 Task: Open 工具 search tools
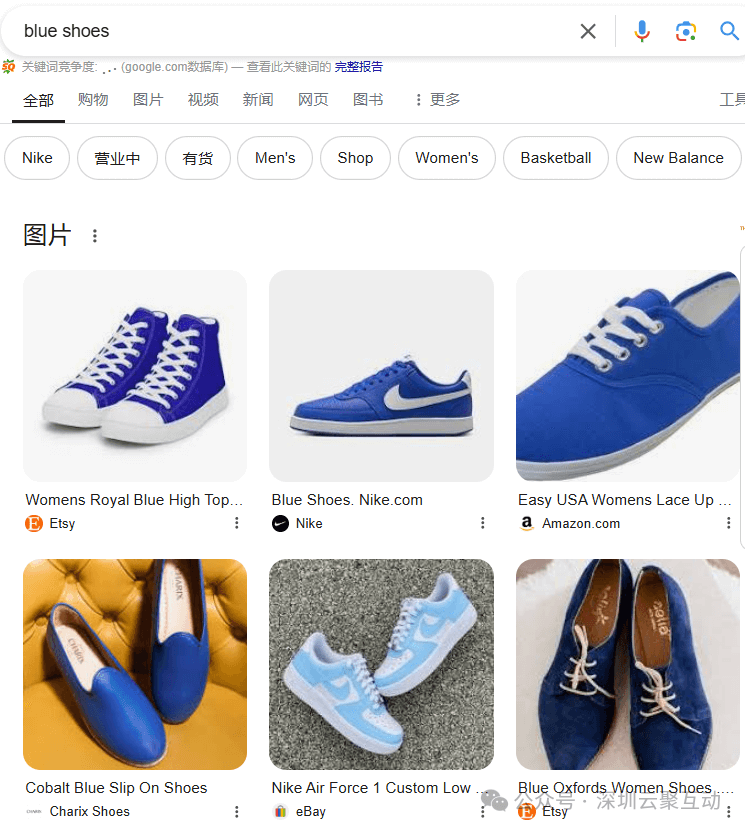[x=732, y=100]
